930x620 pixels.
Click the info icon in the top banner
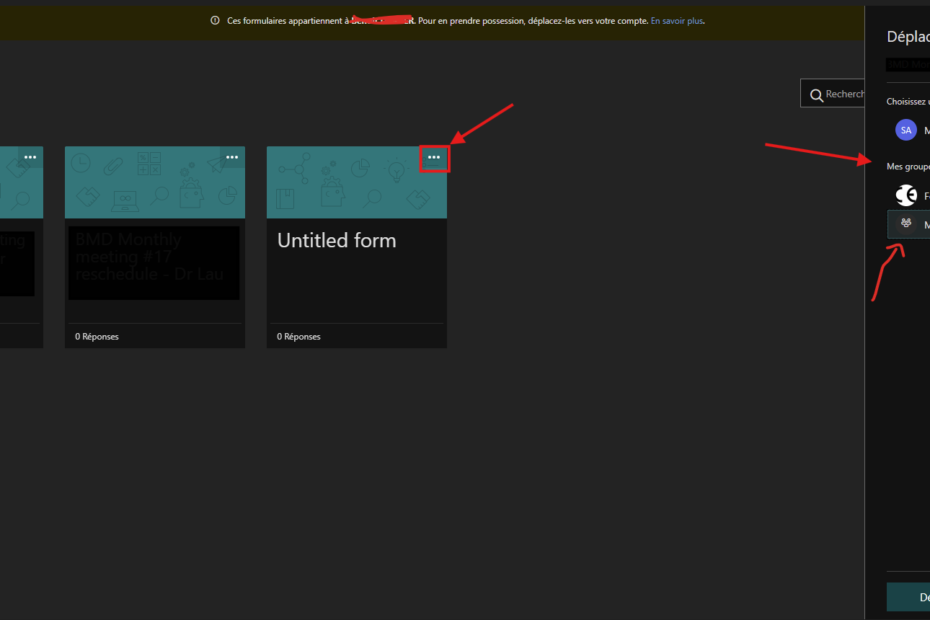click(215, 20)
